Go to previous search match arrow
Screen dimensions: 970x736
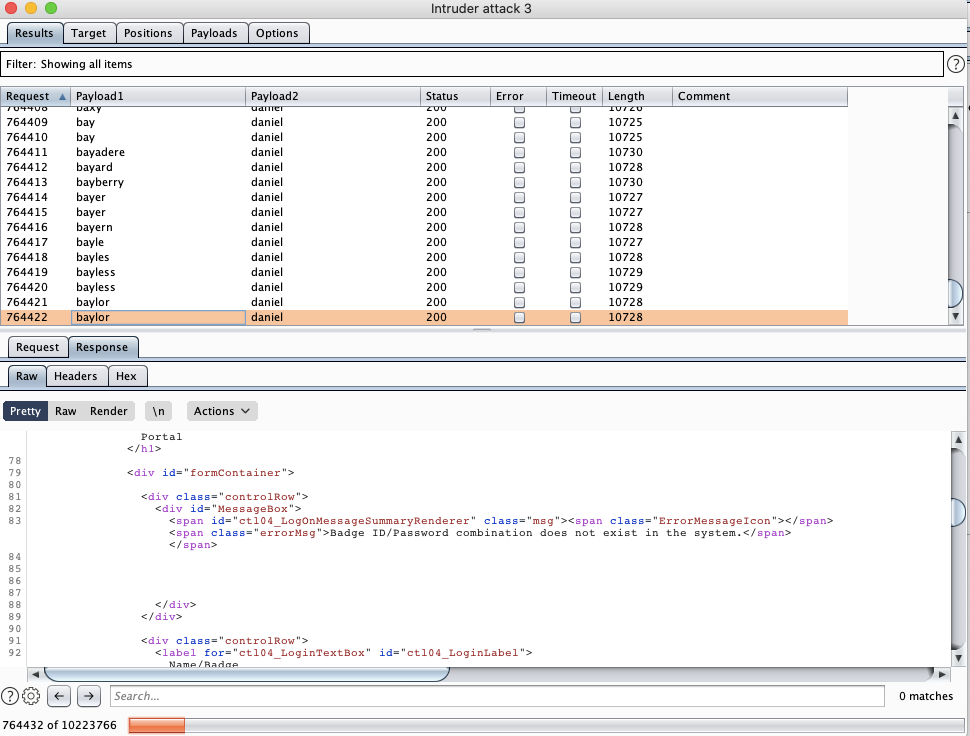(59, 696)
